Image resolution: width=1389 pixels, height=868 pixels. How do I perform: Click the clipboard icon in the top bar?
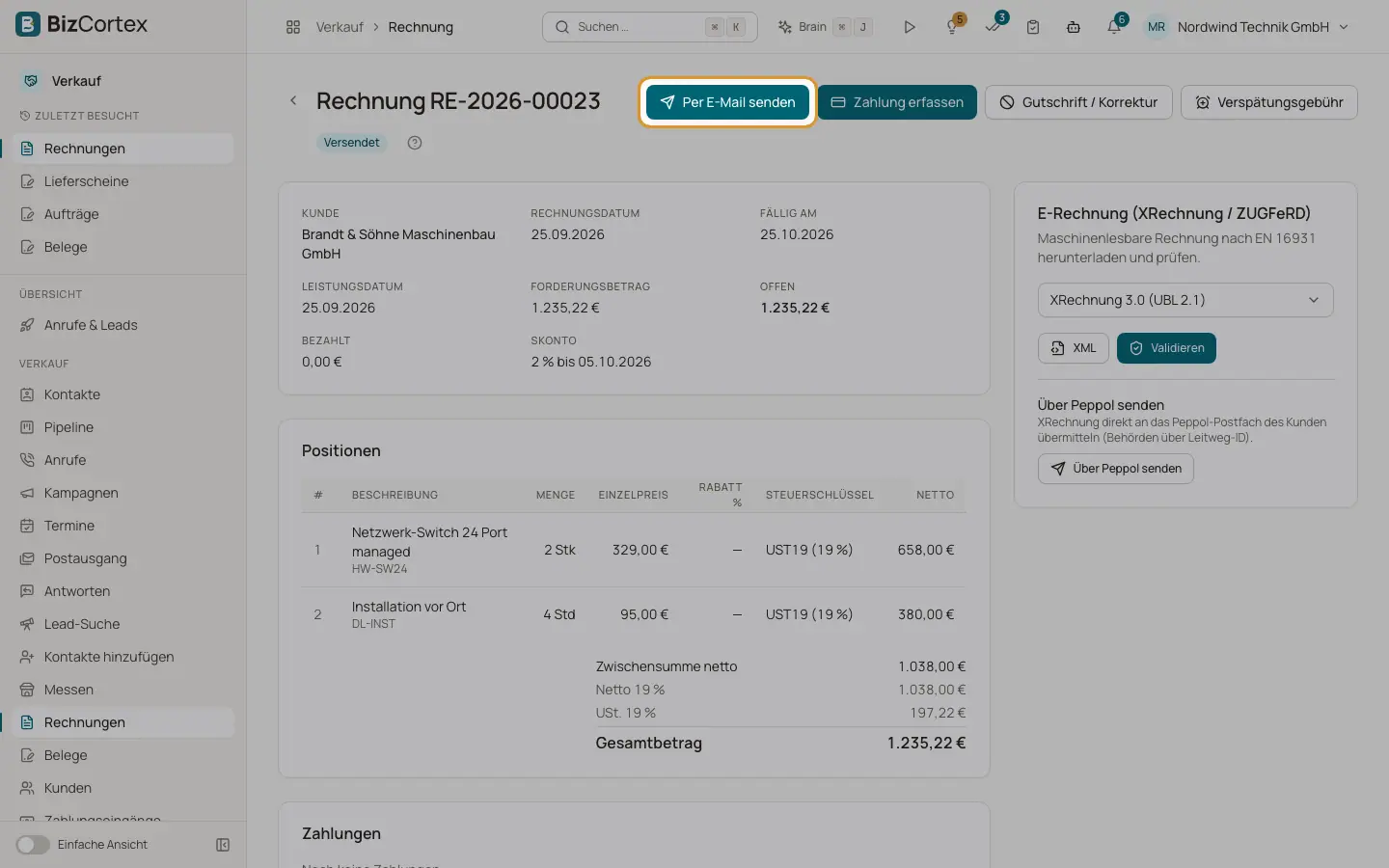(x=1033, y=27)
